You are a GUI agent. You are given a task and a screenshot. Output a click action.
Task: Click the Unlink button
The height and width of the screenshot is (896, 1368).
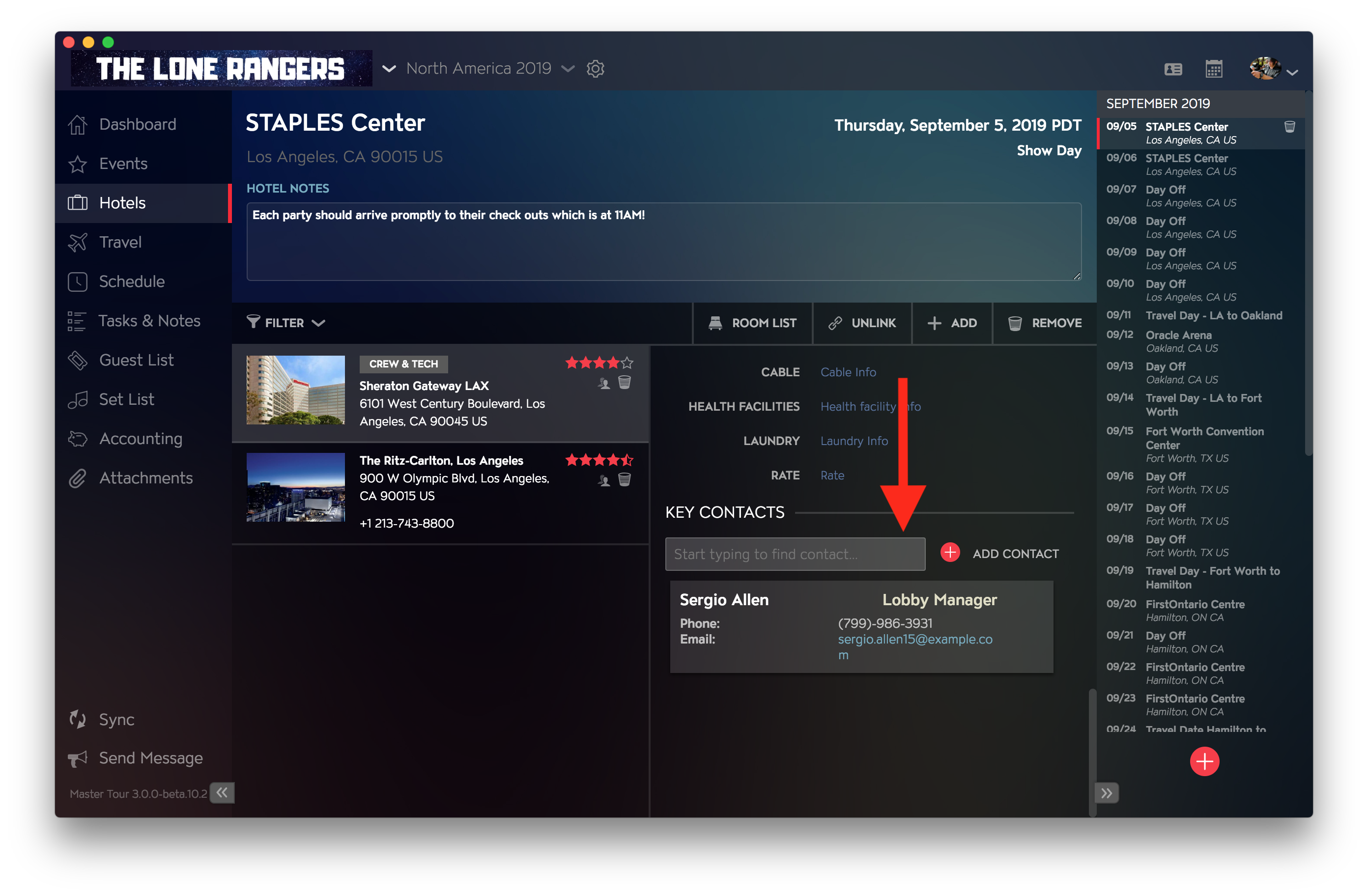click(x=862, y=323)
